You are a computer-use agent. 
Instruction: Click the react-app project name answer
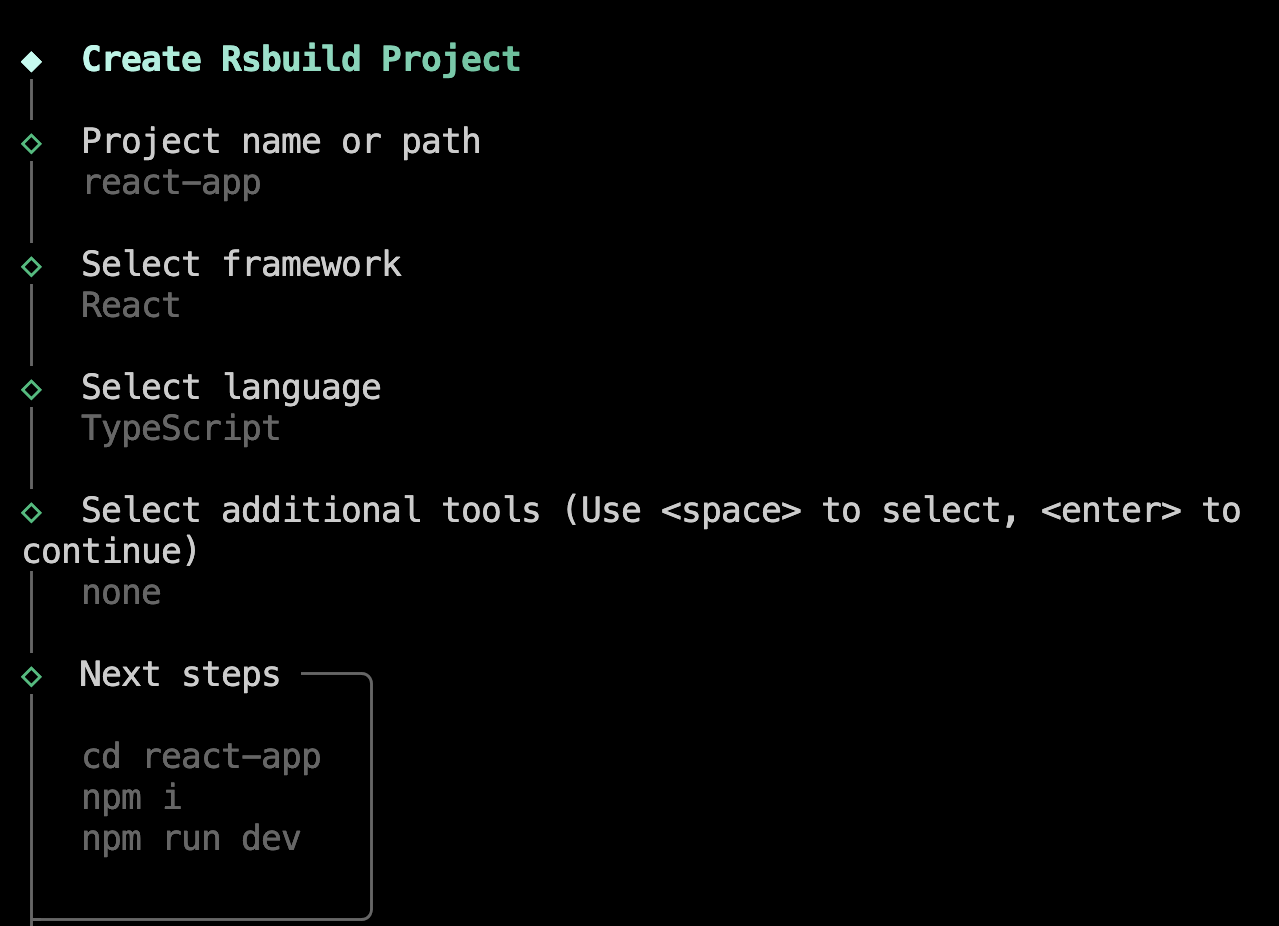(171, 183)
